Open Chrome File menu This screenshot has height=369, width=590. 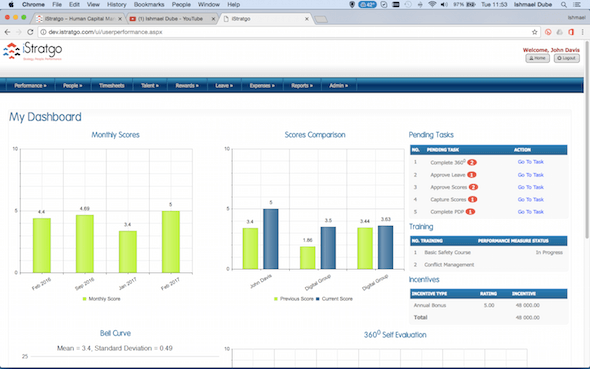57,5
